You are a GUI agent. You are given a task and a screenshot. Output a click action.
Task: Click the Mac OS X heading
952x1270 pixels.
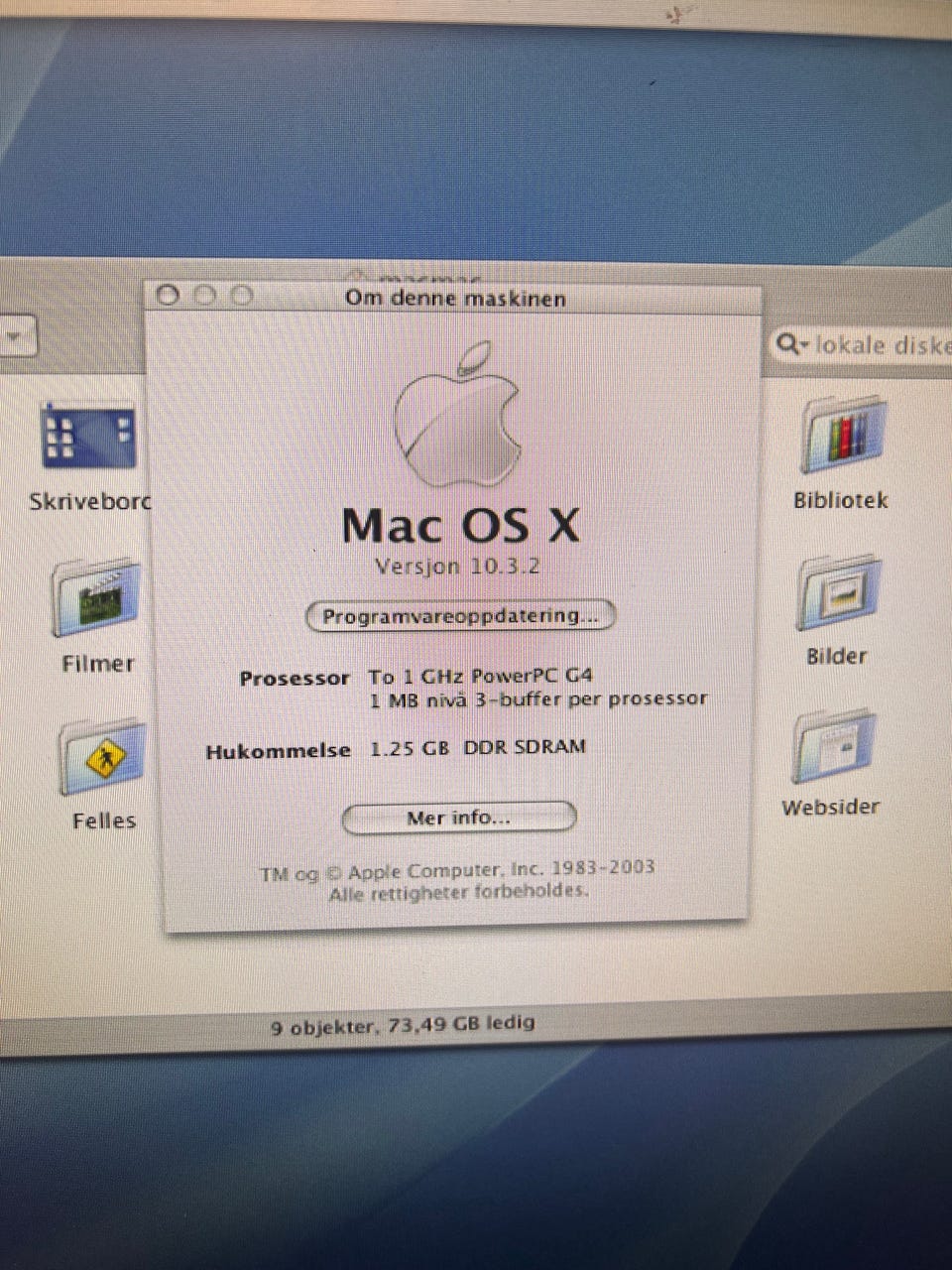click(460, 526)
